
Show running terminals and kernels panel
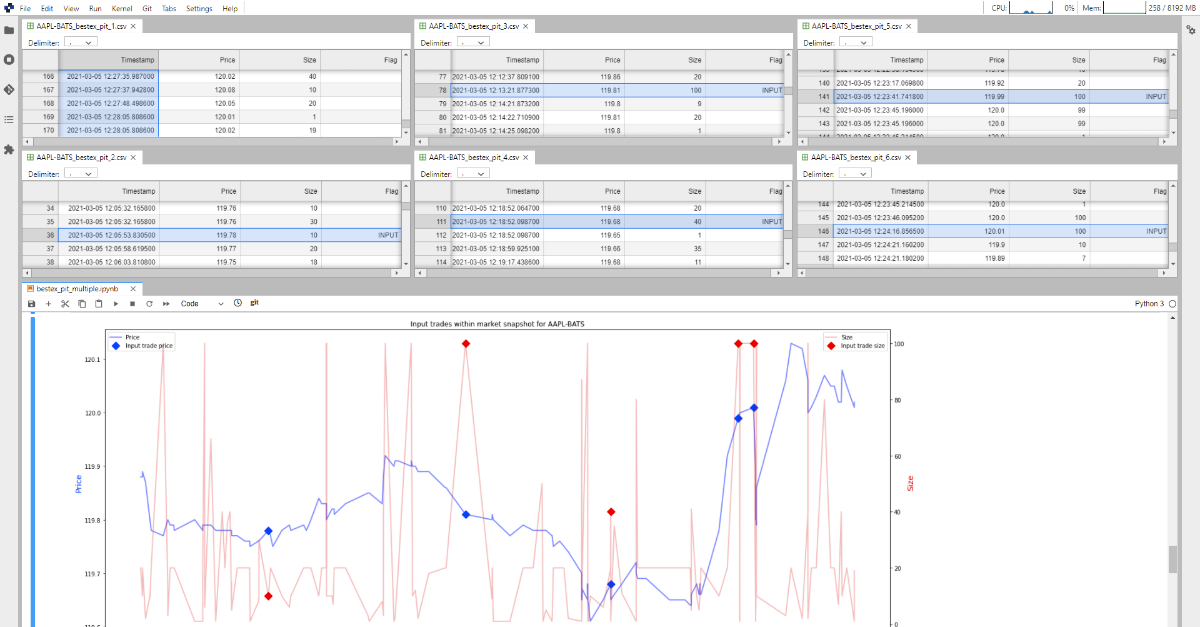pyautogui.click(x=9, y=59)
